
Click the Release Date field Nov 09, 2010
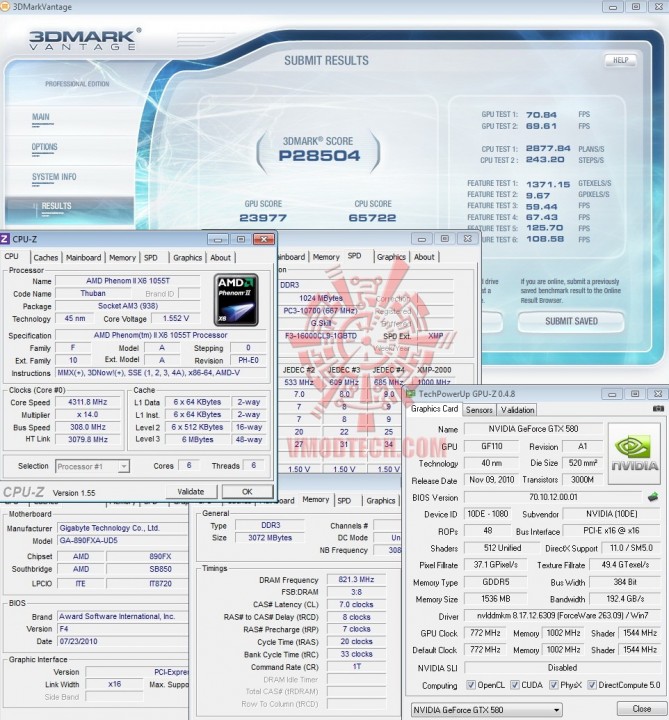pyautogui.click(x=492, y=480)
